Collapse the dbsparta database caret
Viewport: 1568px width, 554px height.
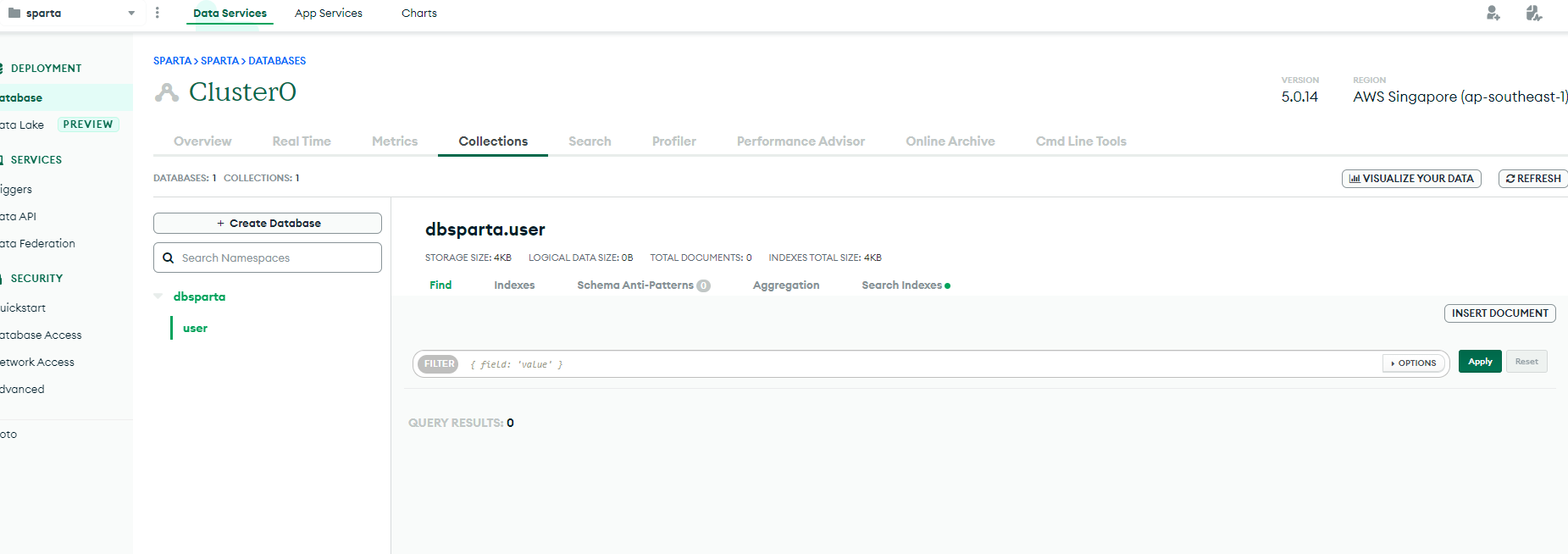tap(158, 296)
